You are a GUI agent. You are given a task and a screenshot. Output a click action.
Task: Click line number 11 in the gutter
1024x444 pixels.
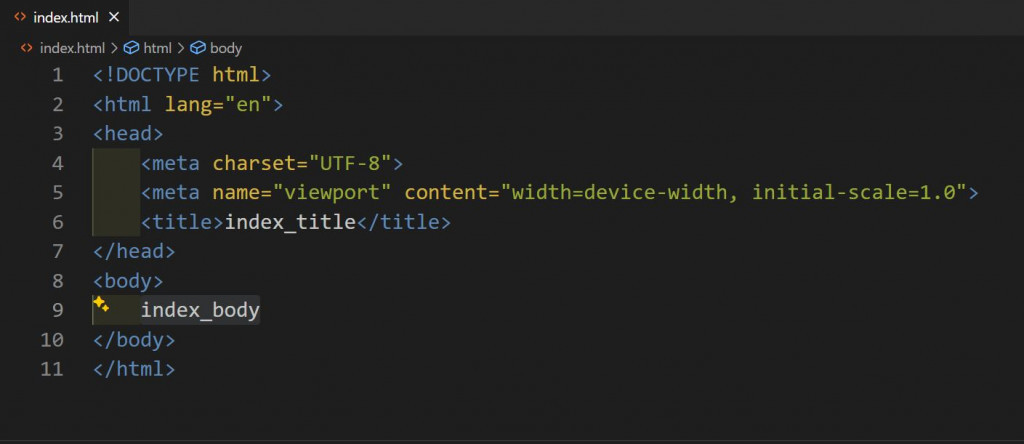[52, 369]
